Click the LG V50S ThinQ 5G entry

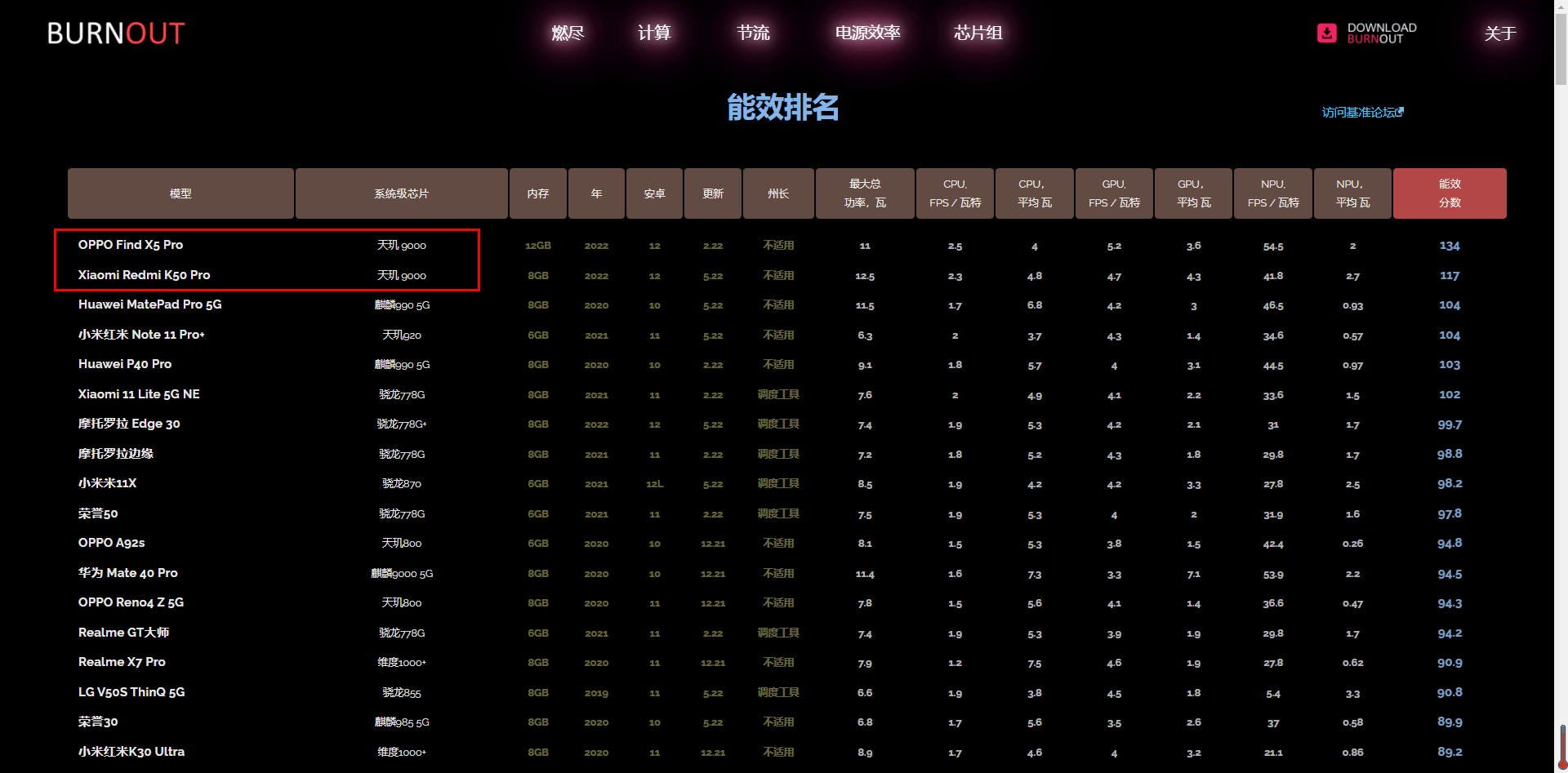click(131, 692)
